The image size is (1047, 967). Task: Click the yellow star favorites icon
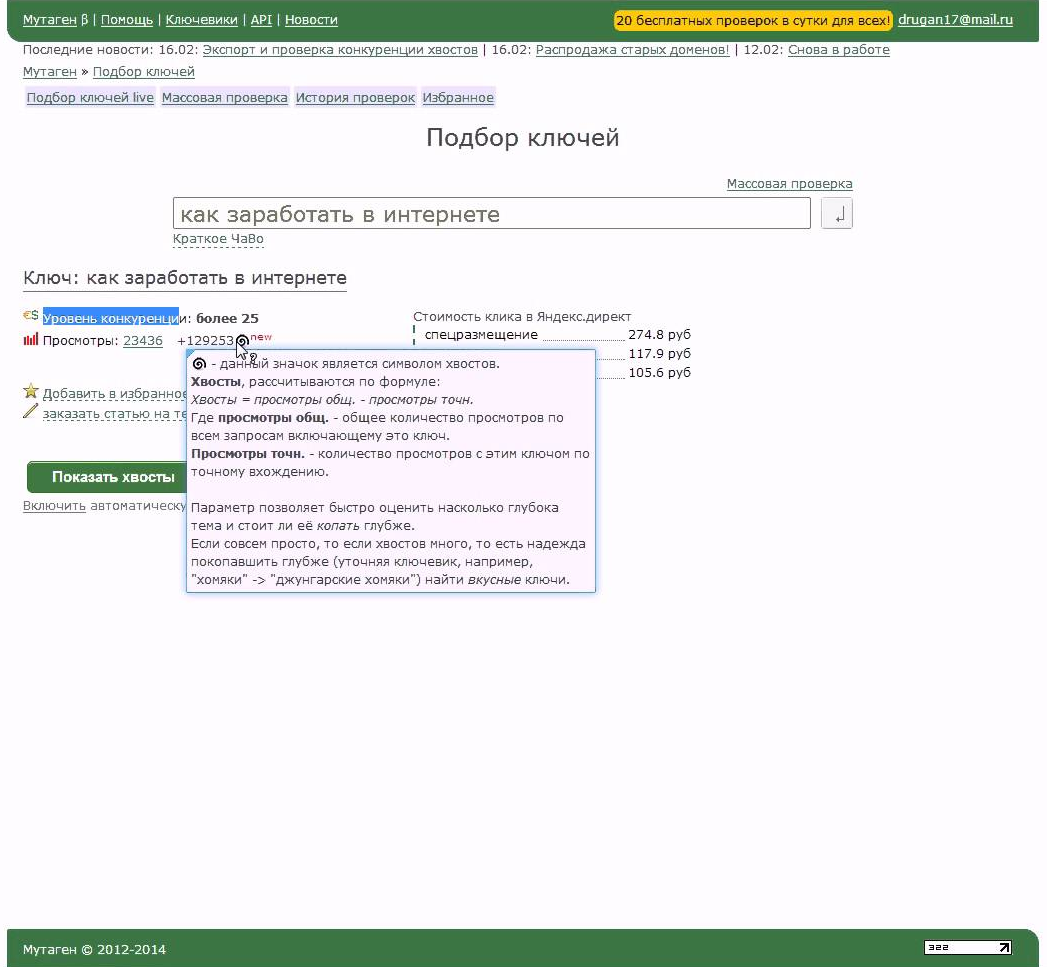click(31, 392)
